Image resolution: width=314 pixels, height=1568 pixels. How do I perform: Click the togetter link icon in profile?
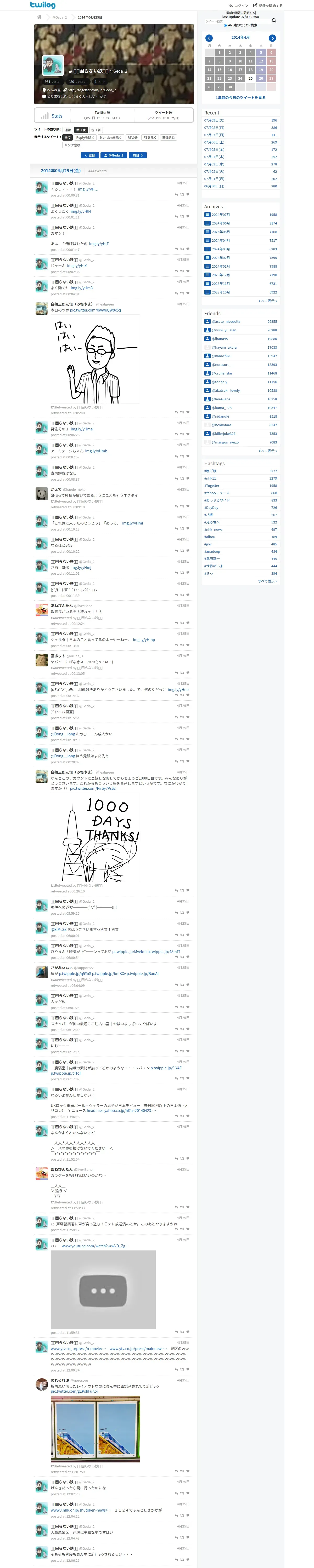coord(65,90)
